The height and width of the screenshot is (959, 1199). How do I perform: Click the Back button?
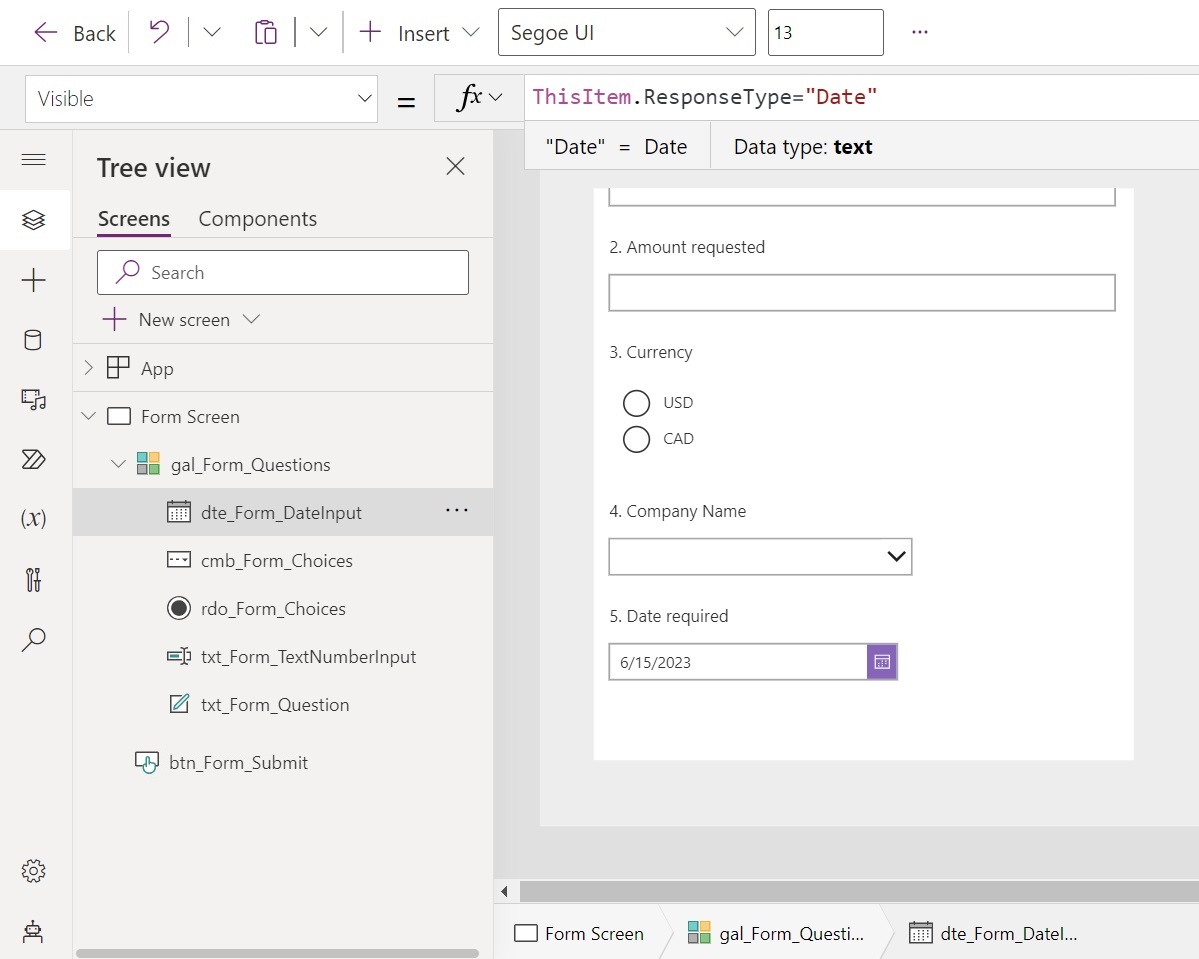(74, 32)
